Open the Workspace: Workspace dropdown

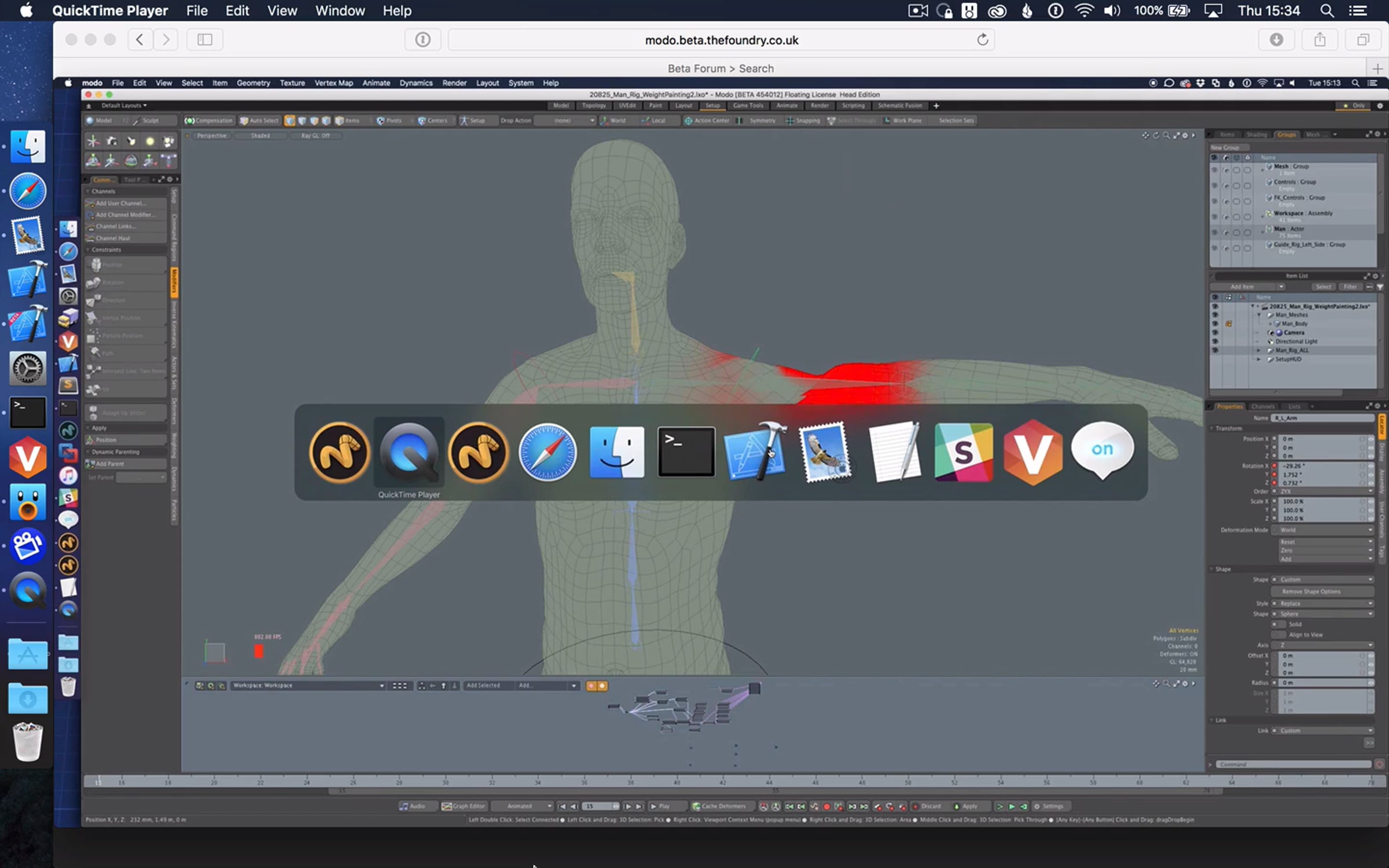308,686
